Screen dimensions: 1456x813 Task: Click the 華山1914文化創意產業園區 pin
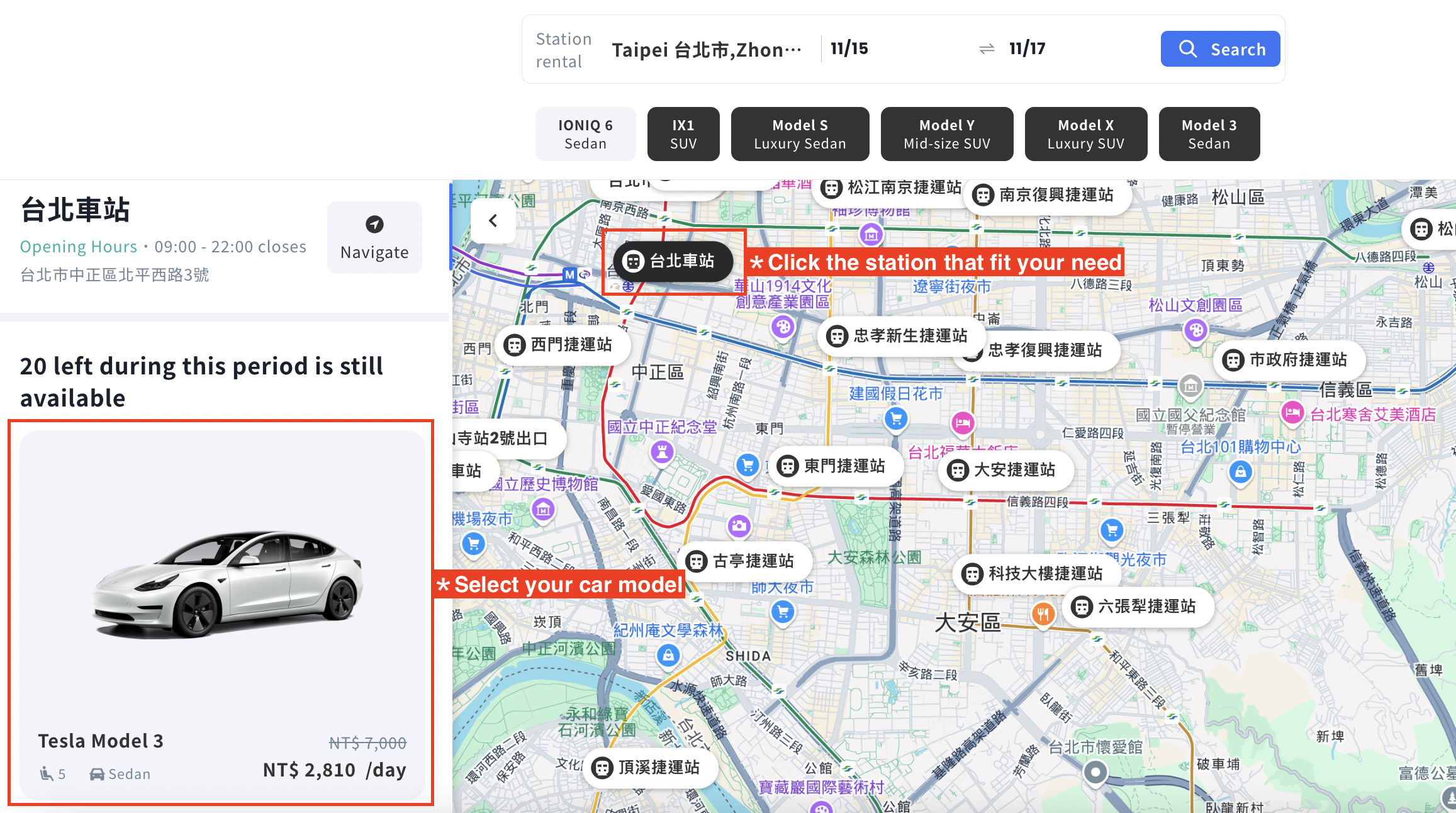point(783,327)
